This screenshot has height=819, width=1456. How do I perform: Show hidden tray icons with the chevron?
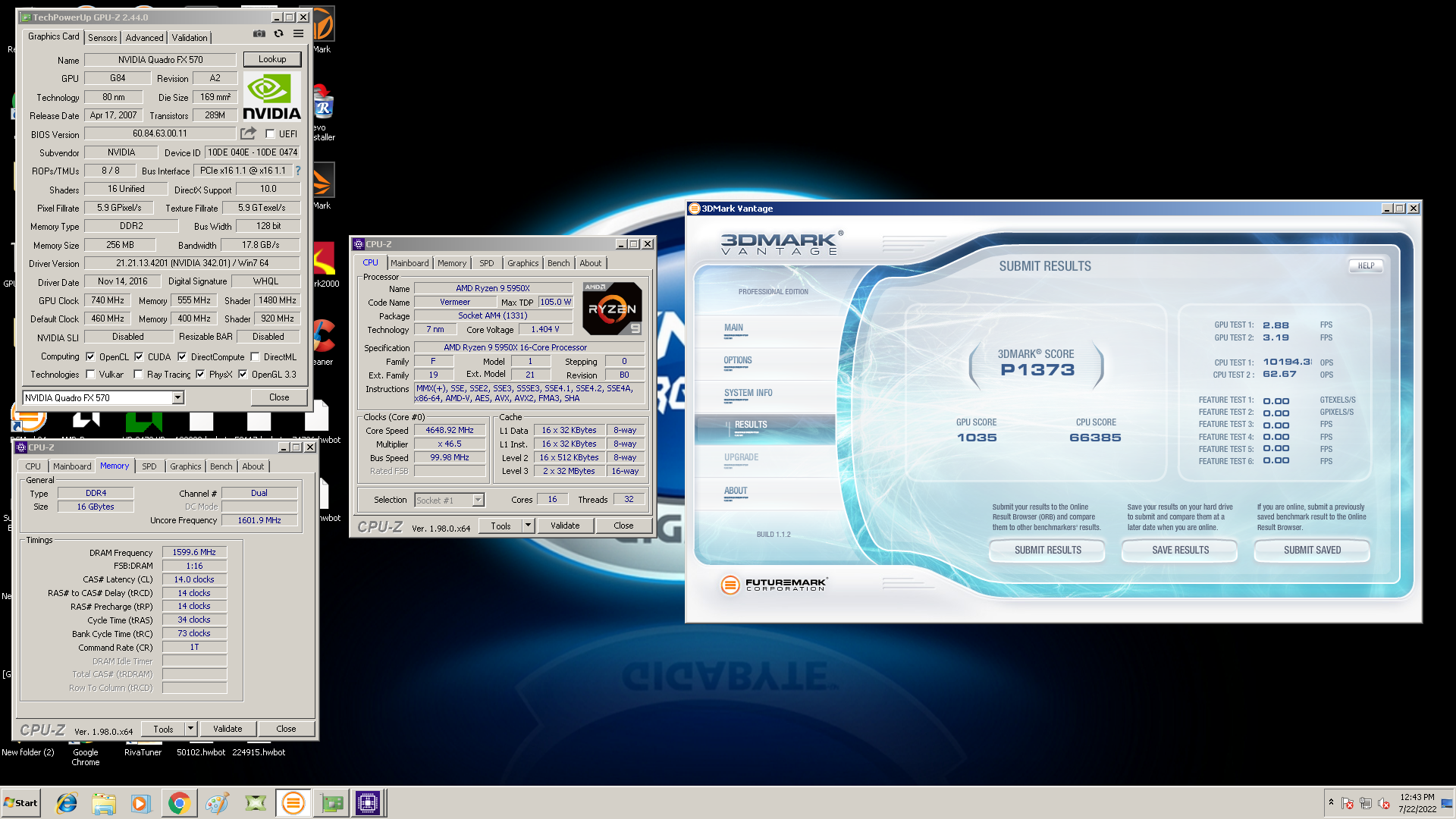pyautogui.click(x=1330, y=802)
